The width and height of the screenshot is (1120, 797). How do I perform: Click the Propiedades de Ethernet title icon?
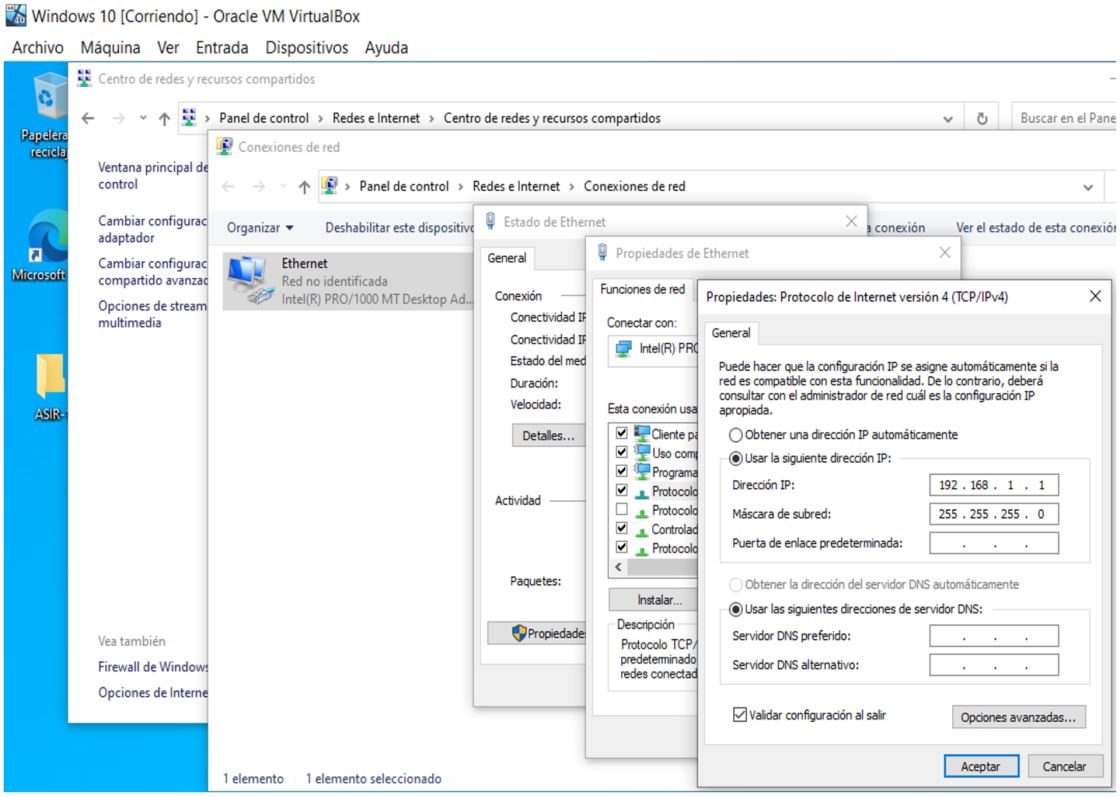tap(603, 252)
